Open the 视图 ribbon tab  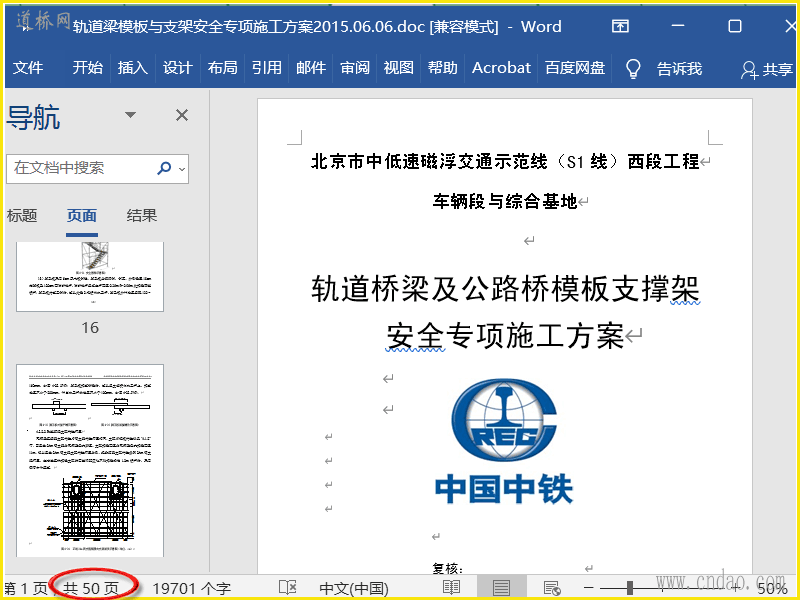[x=398, y=68]
